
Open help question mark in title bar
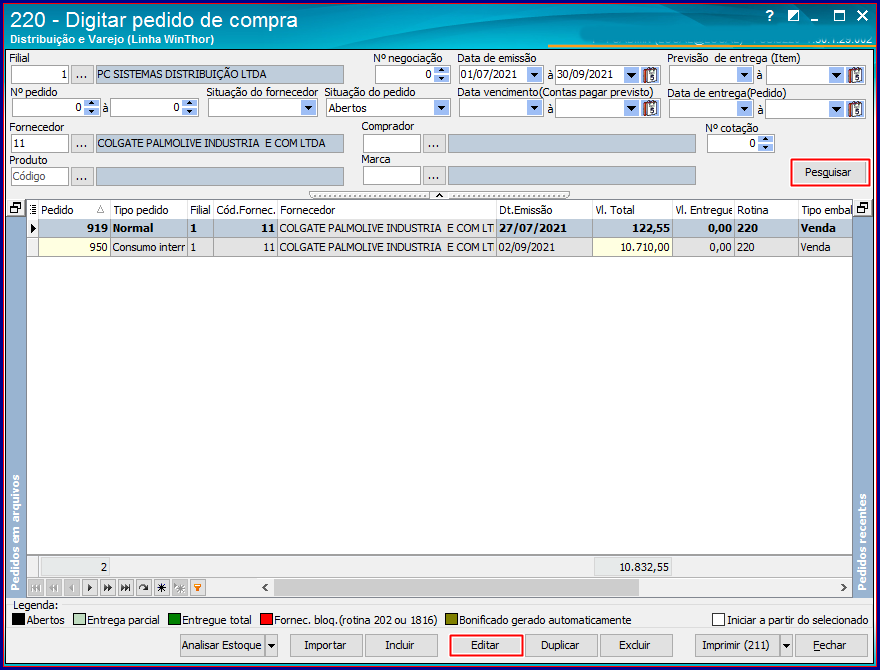pyautogui.click(x=769, y=16)
